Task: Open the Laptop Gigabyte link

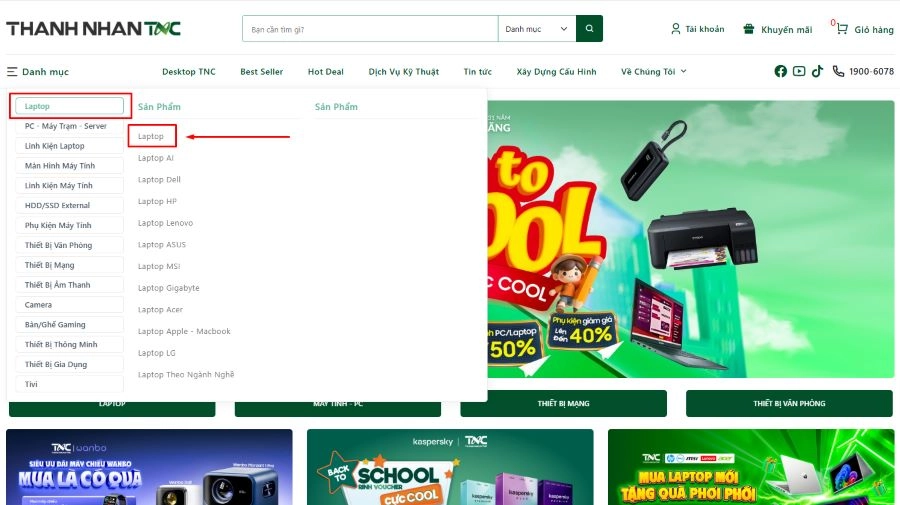Action: point(169,288)
